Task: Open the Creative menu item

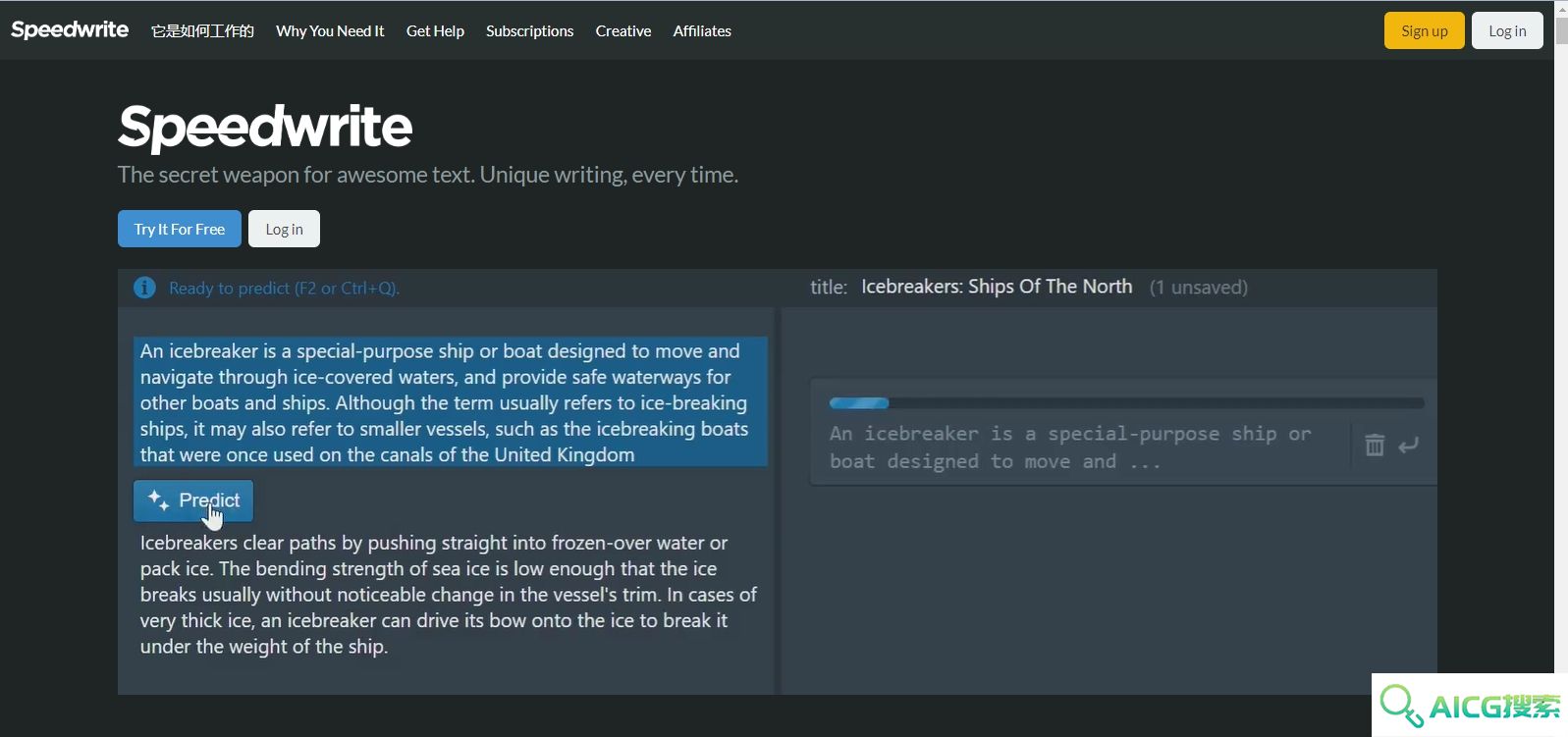Action: coord(623,30)
